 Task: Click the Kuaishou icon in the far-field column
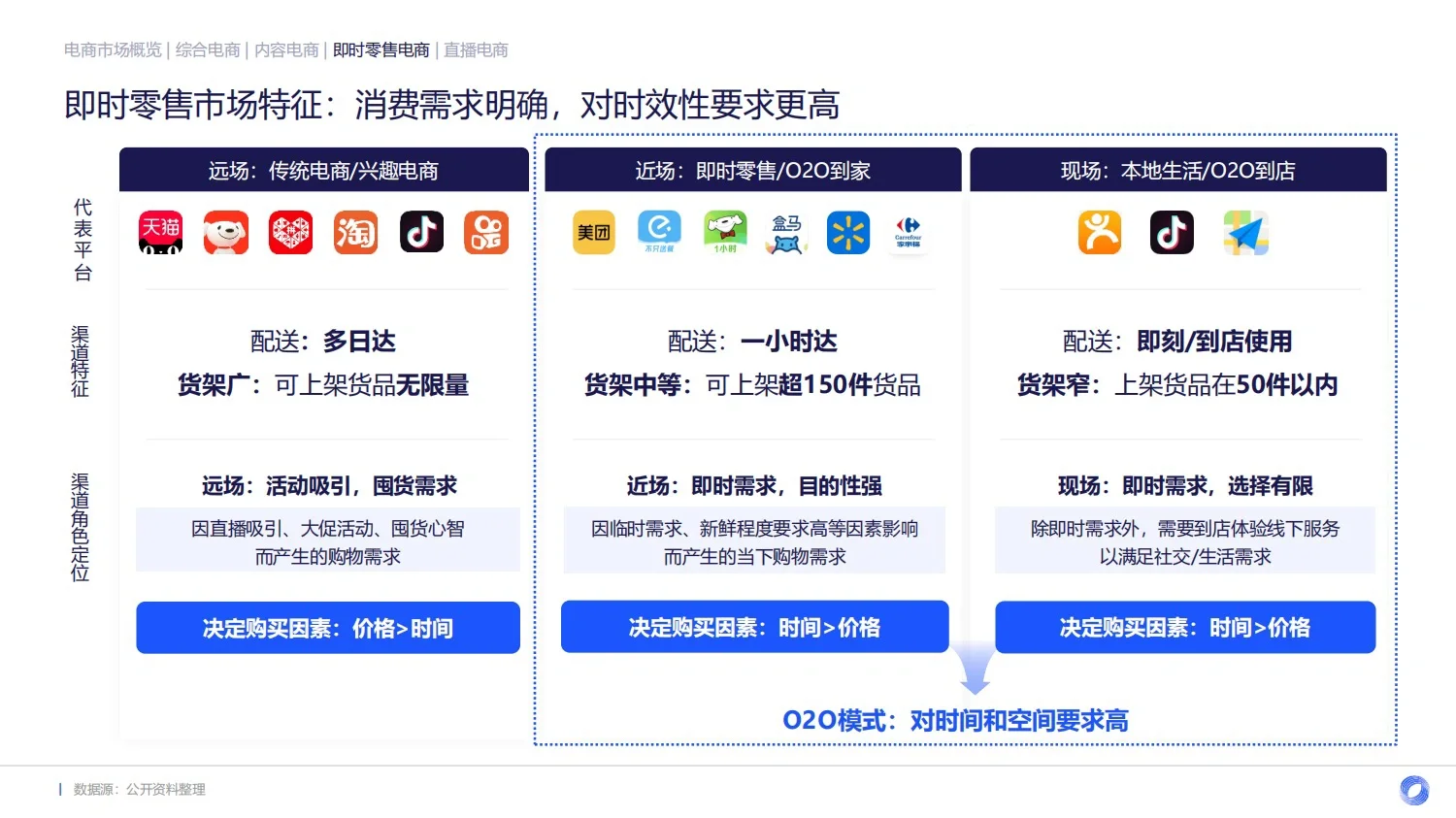(485, 233)
